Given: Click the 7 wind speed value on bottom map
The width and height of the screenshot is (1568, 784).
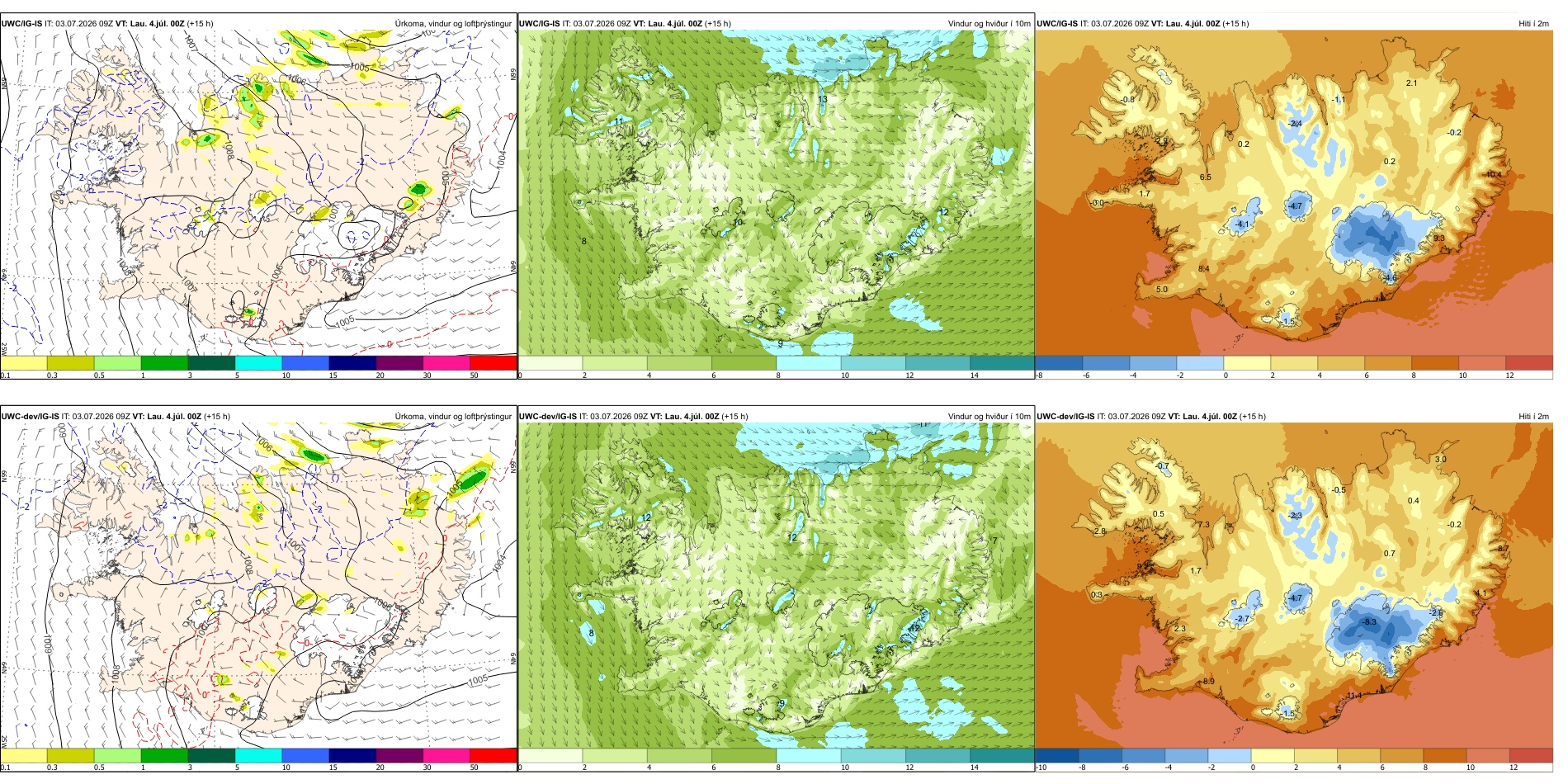Looking at the screenshot, I should tap(994, 541).
